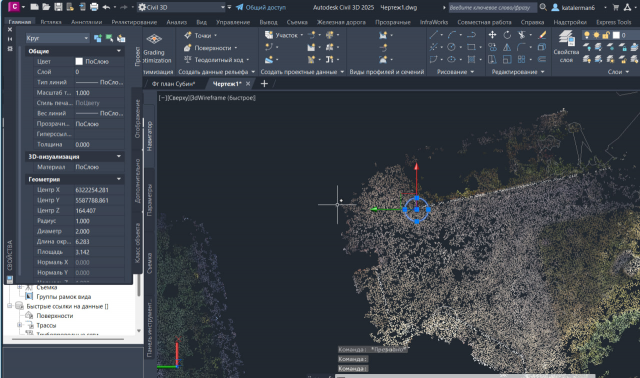Expand the Трассы tree node
Viewport: 640px width, 378px height.
click(x=20, y=325)
